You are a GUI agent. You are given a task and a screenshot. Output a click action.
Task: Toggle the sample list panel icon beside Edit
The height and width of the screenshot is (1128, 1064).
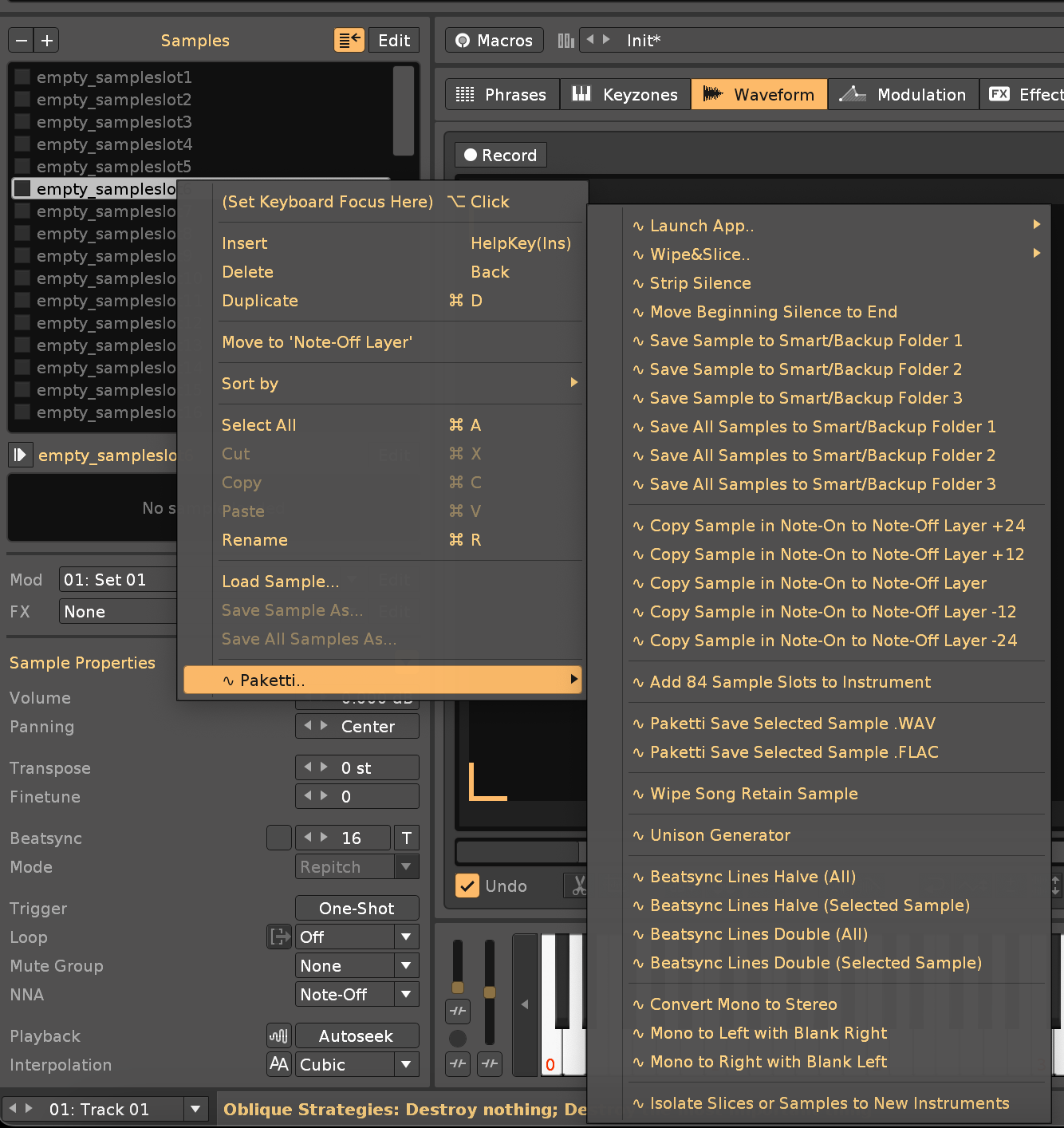349,41
